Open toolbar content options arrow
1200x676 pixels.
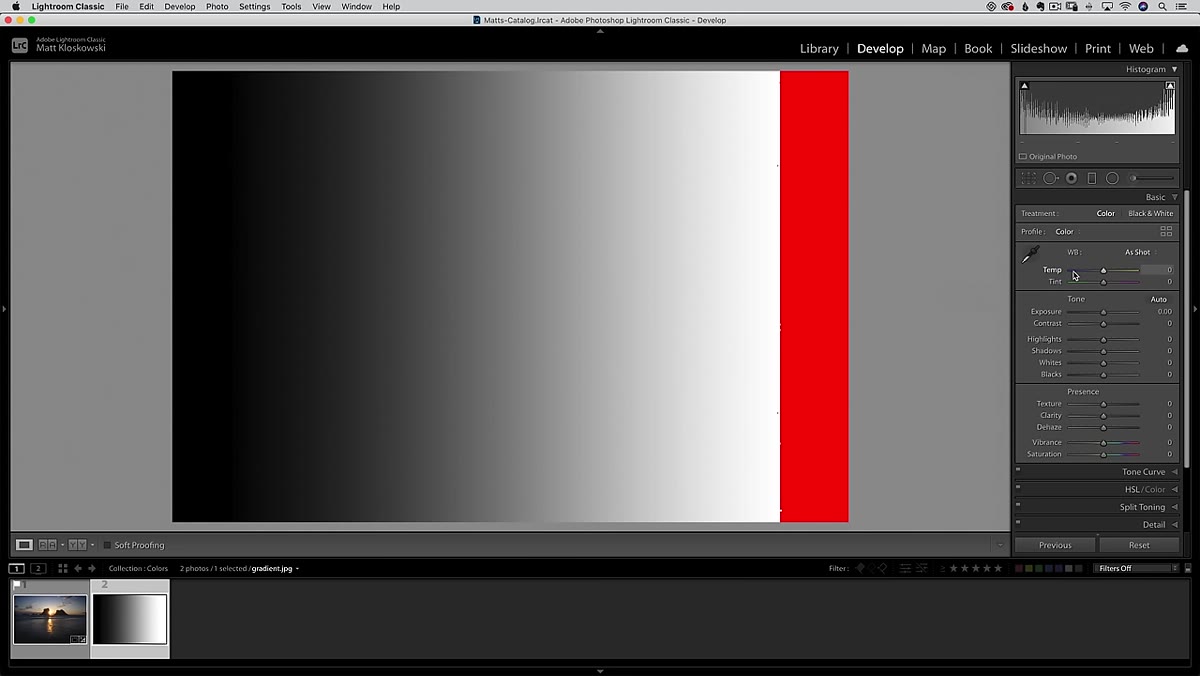point(999,545)
